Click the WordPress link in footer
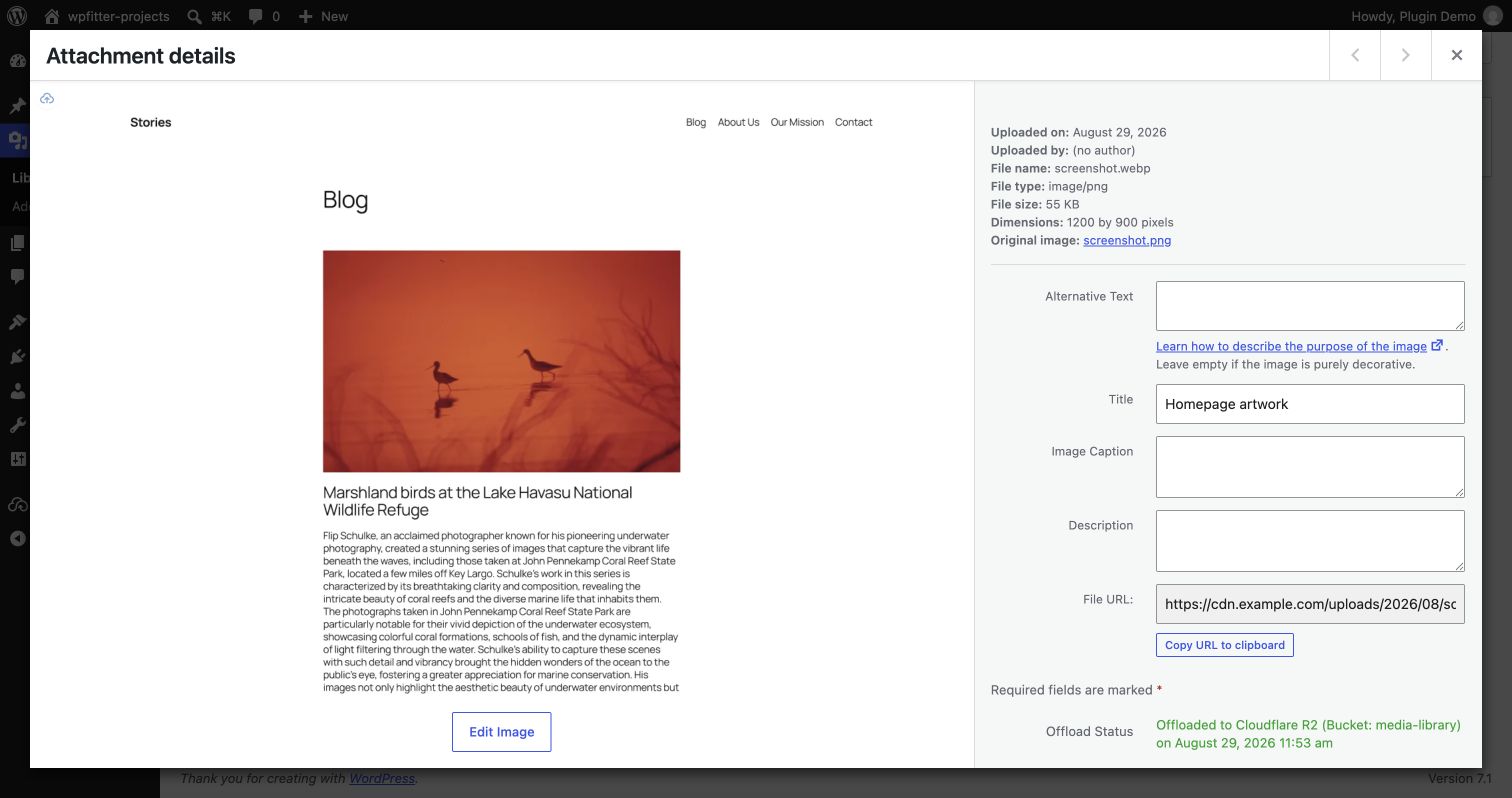 pos(382,778)
